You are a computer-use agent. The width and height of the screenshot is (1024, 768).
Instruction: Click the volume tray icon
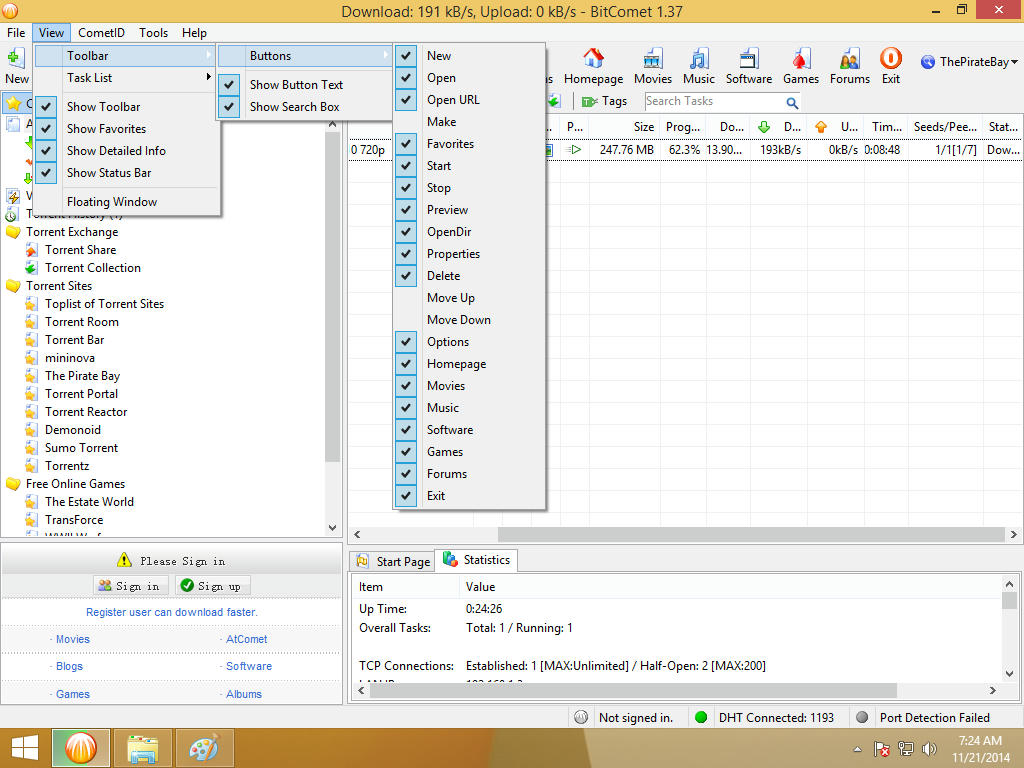pyautogui.click(x=929, y=749)
